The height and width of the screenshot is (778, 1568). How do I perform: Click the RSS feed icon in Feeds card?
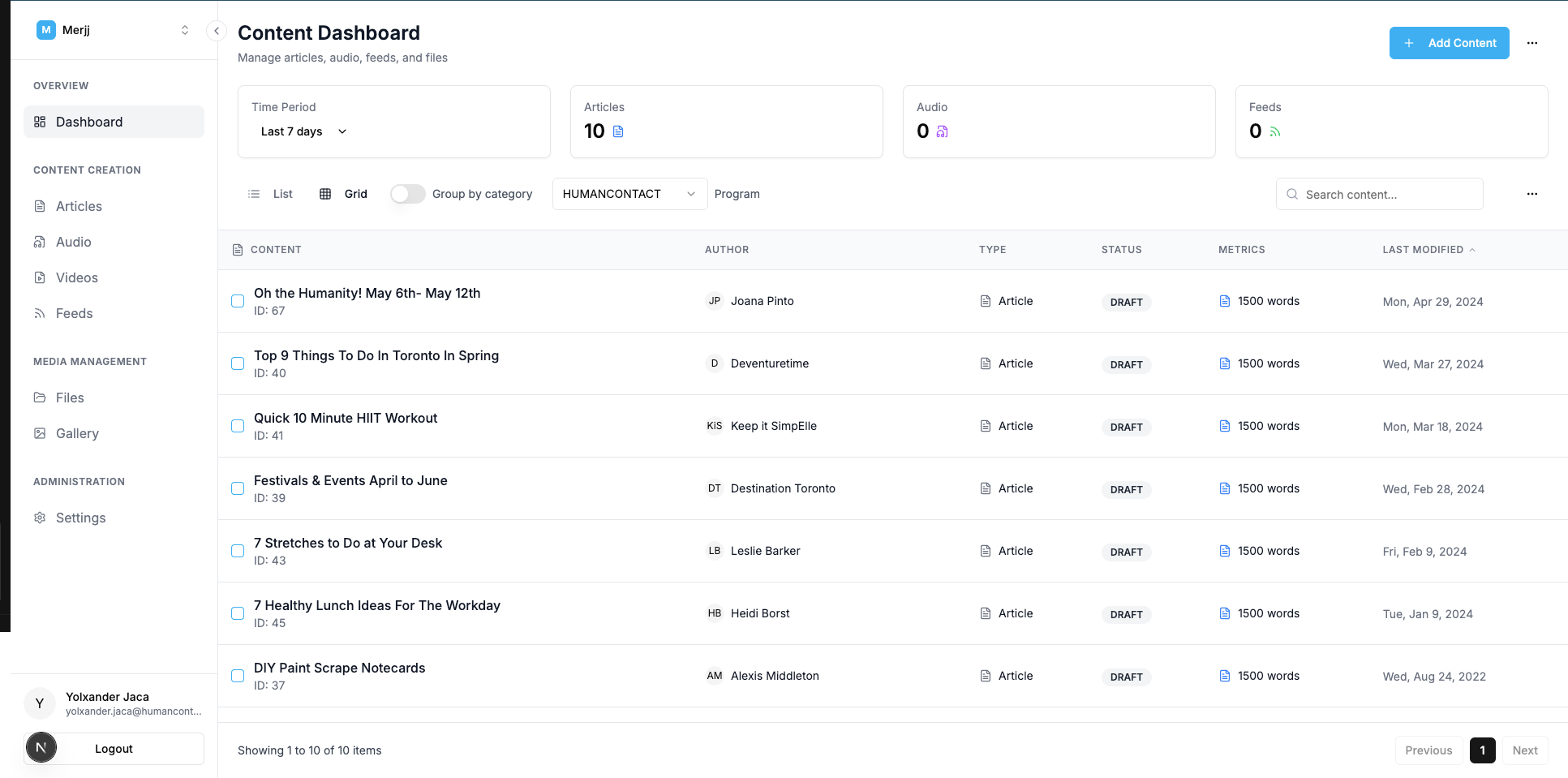tap(1276, 131)
